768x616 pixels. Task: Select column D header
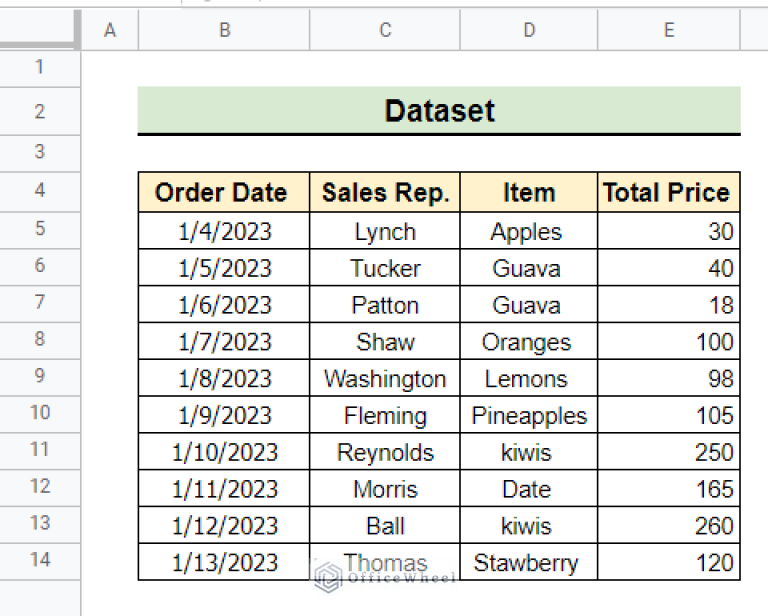point(529,31)
